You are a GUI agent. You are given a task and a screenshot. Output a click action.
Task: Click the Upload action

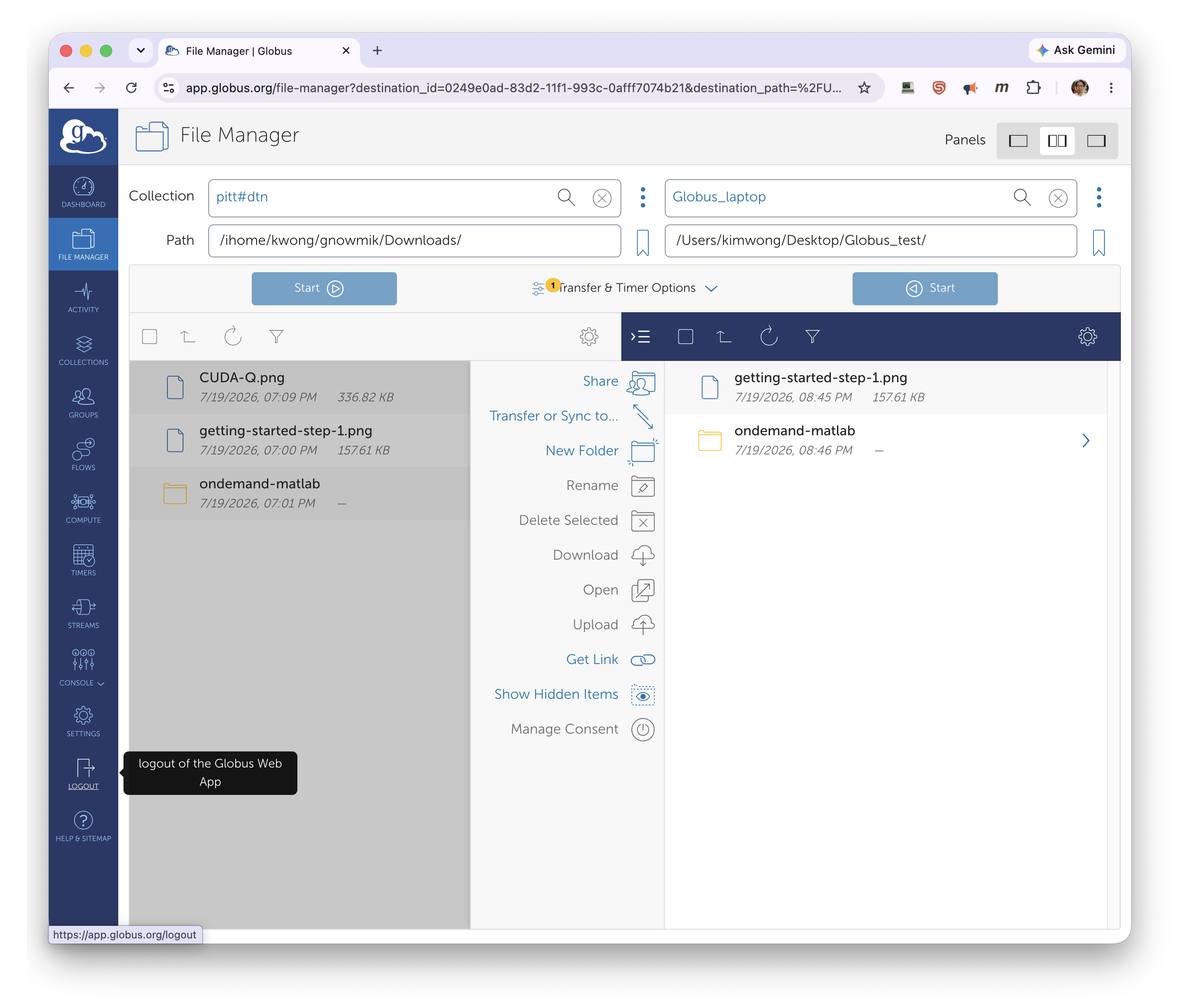614,625
